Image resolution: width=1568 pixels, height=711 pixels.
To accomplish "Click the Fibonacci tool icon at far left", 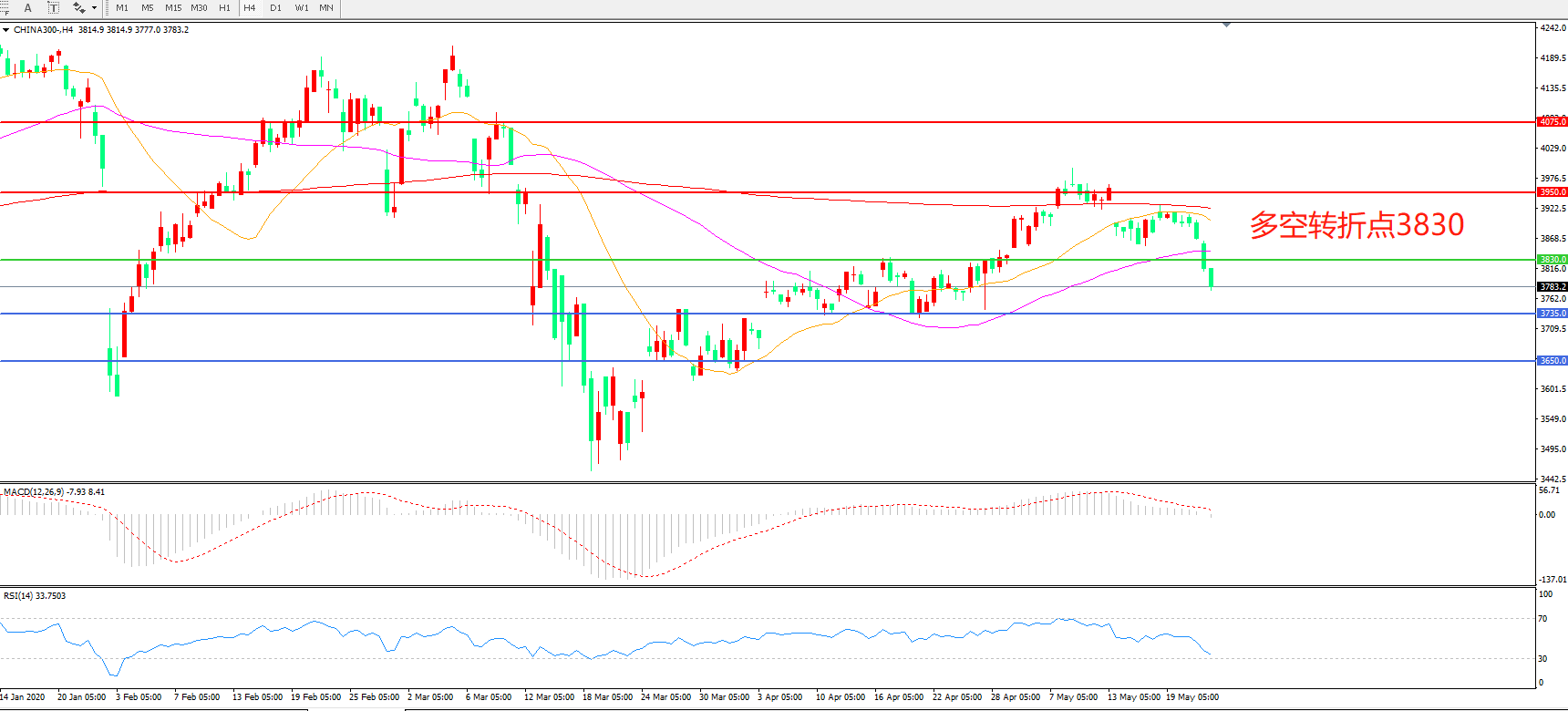I will pos(5,8).
